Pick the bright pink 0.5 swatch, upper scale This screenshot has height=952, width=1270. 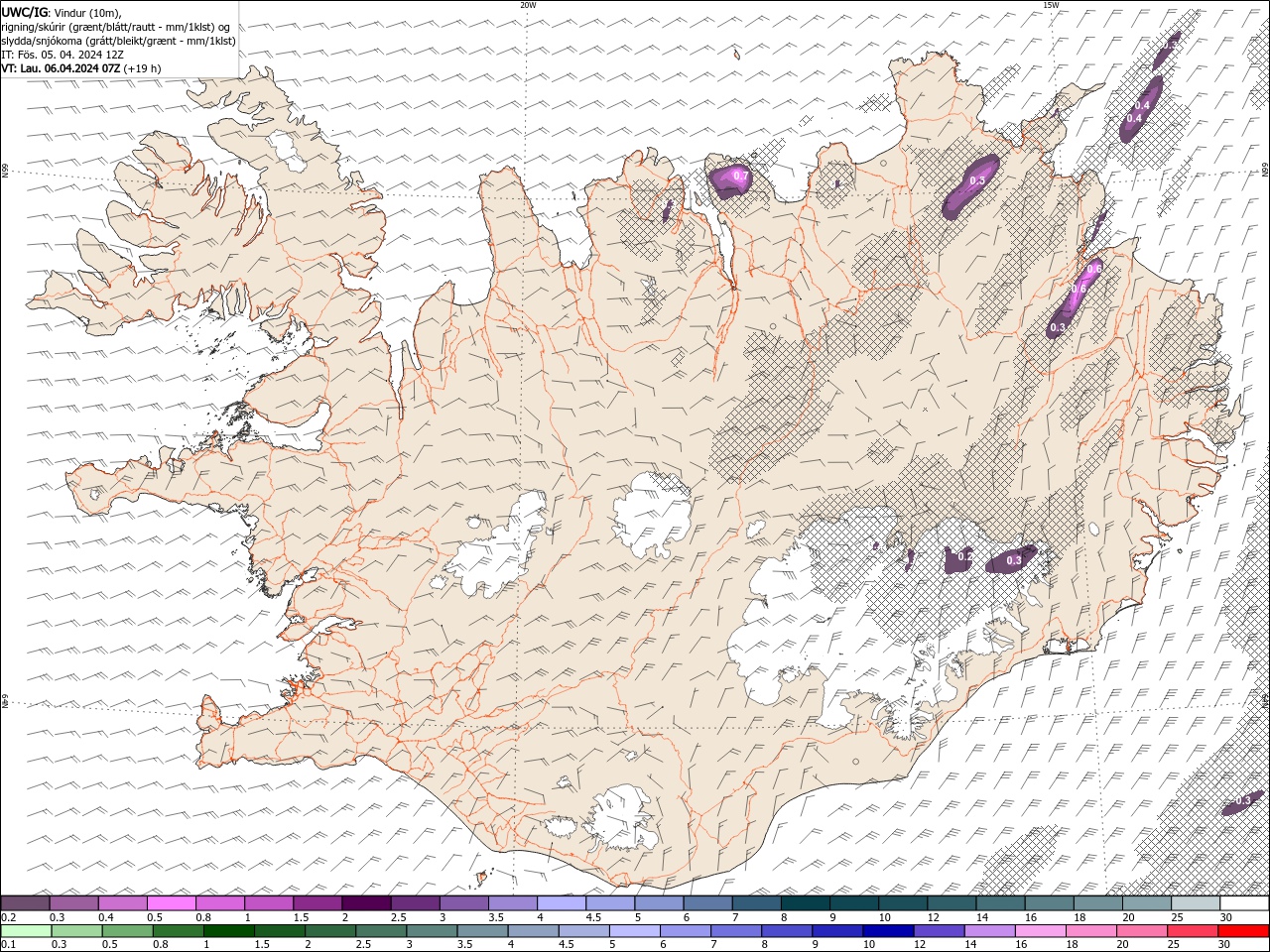pyautogui.click(x=172, y=902)
